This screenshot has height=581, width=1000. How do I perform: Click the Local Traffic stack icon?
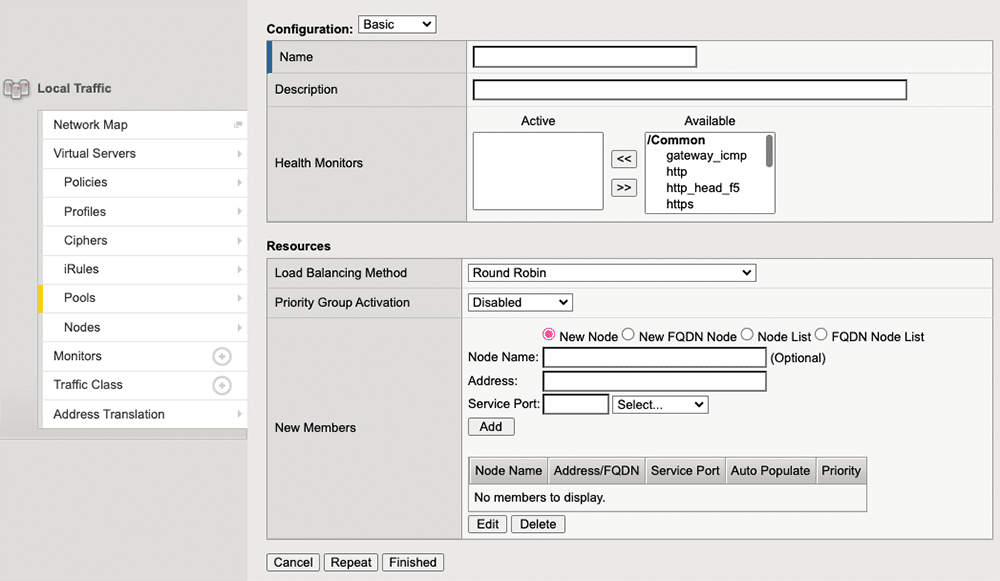(16, 88)
